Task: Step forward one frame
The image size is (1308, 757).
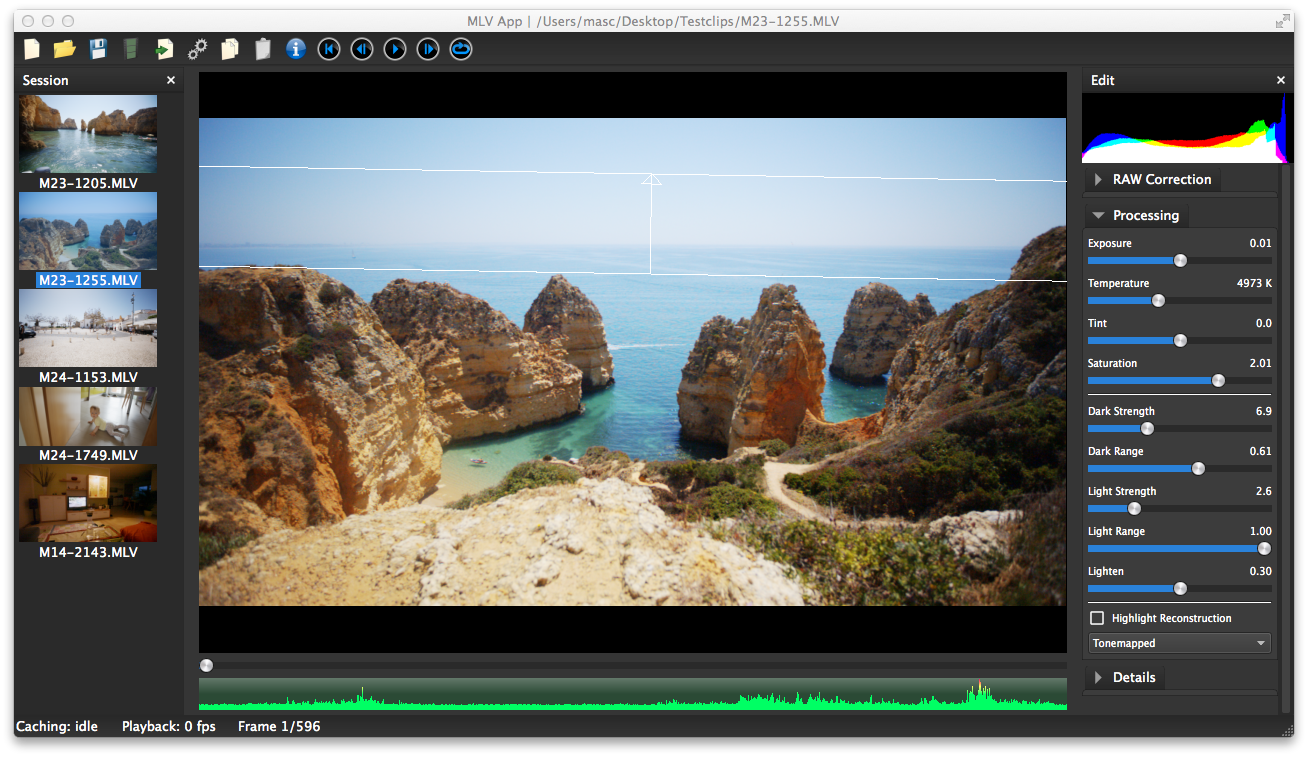Action: click(428, 48)
